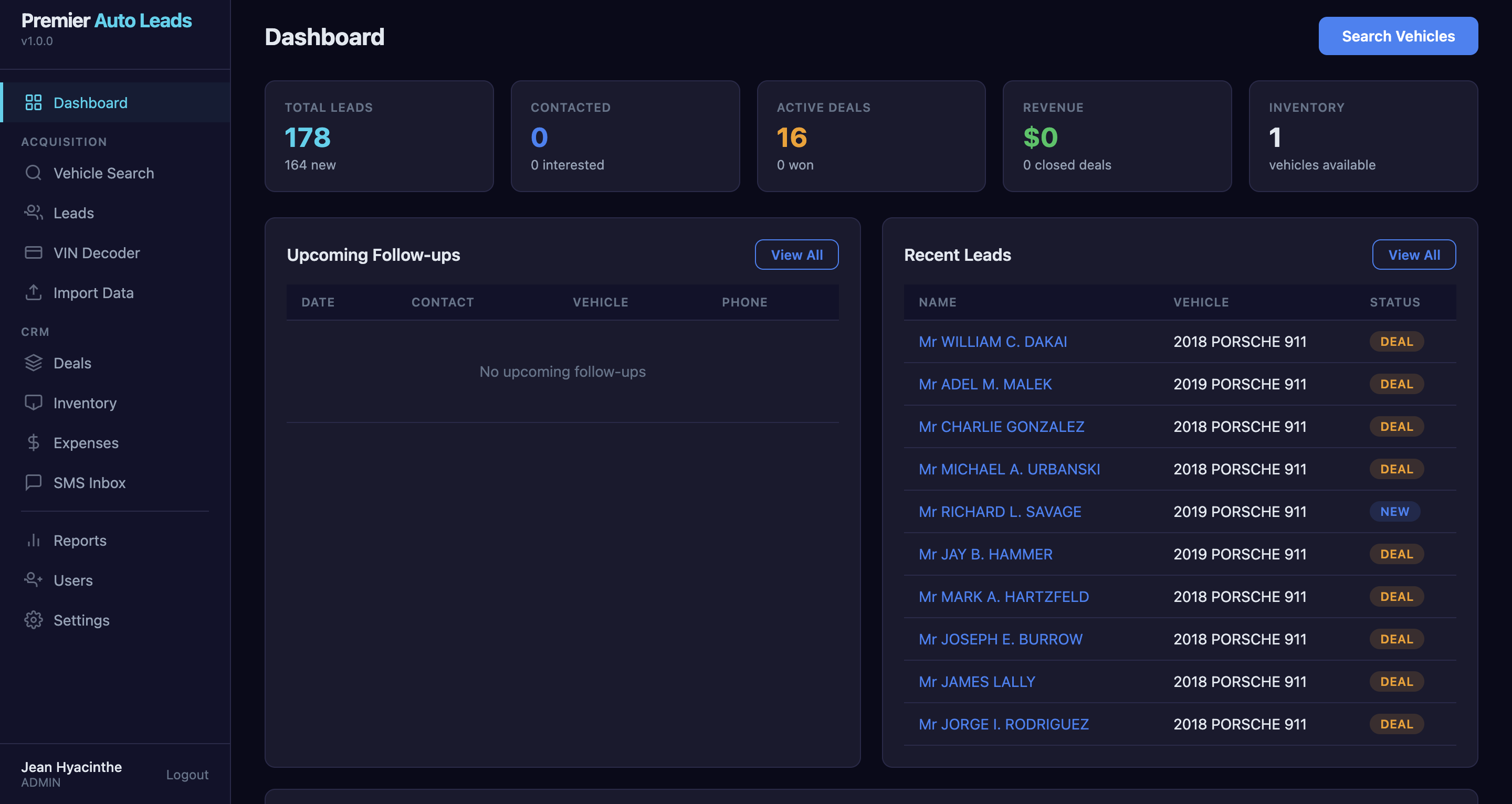Screen dimensions: 1512x804
Task: Click the Vehicle Search magnifier icon
Action: point(34,173)
